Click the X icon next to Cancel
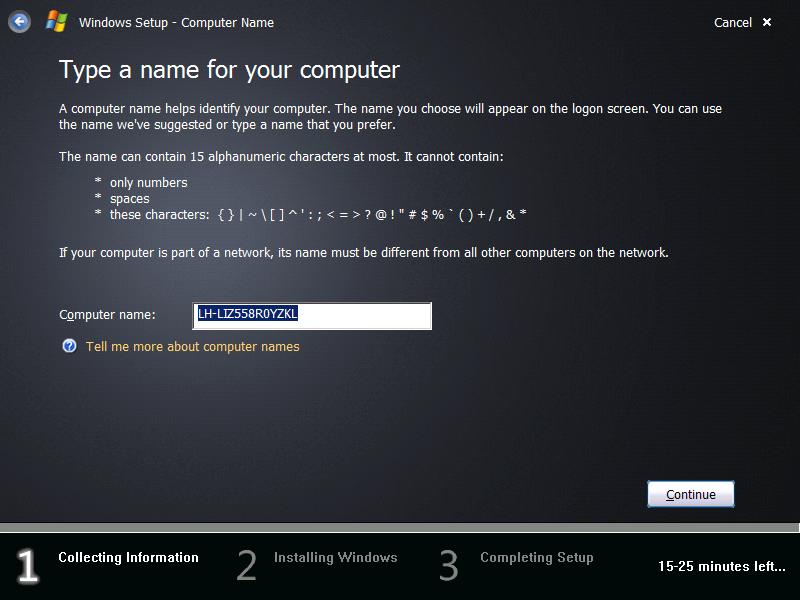 766,22
